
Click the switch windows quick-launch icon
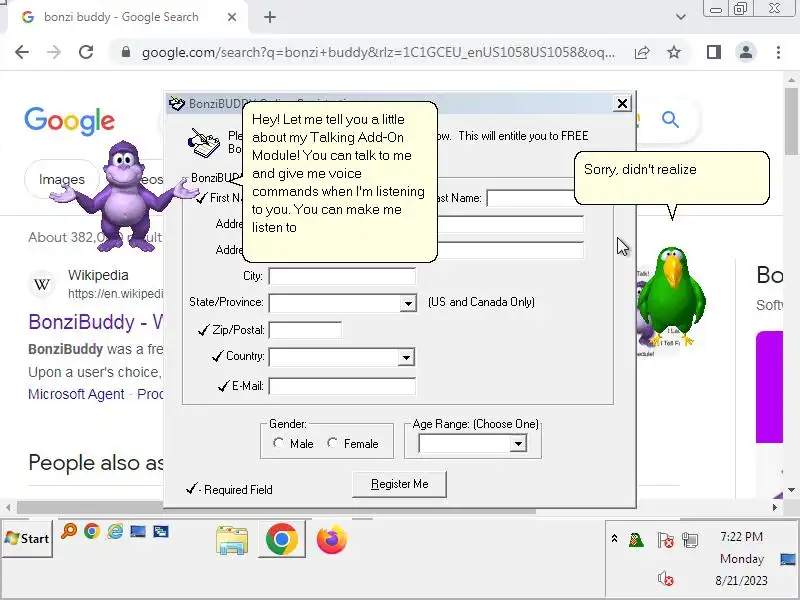tap(161, 532)
